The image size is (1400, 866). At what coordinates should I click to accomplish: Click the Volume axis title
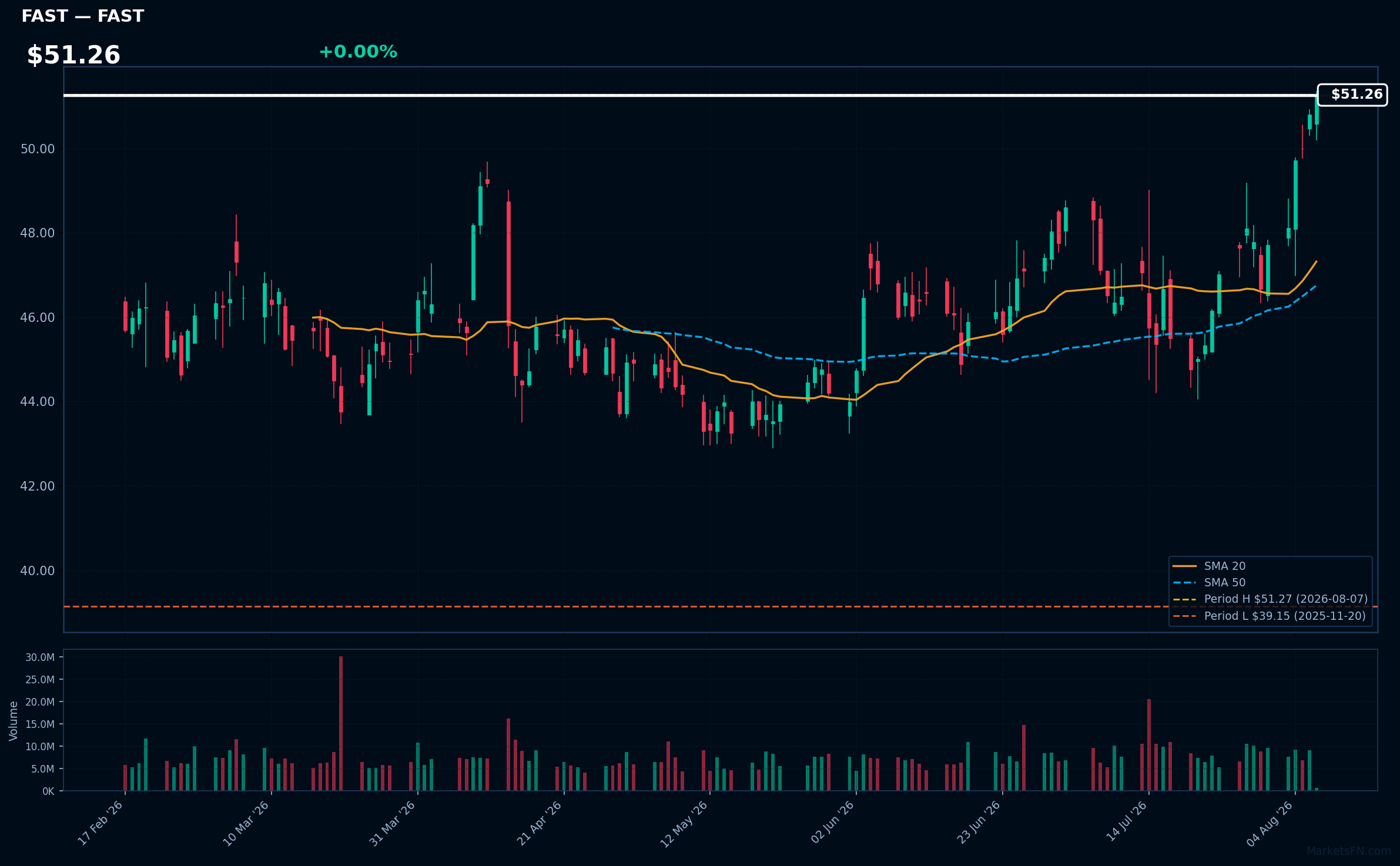14,721
